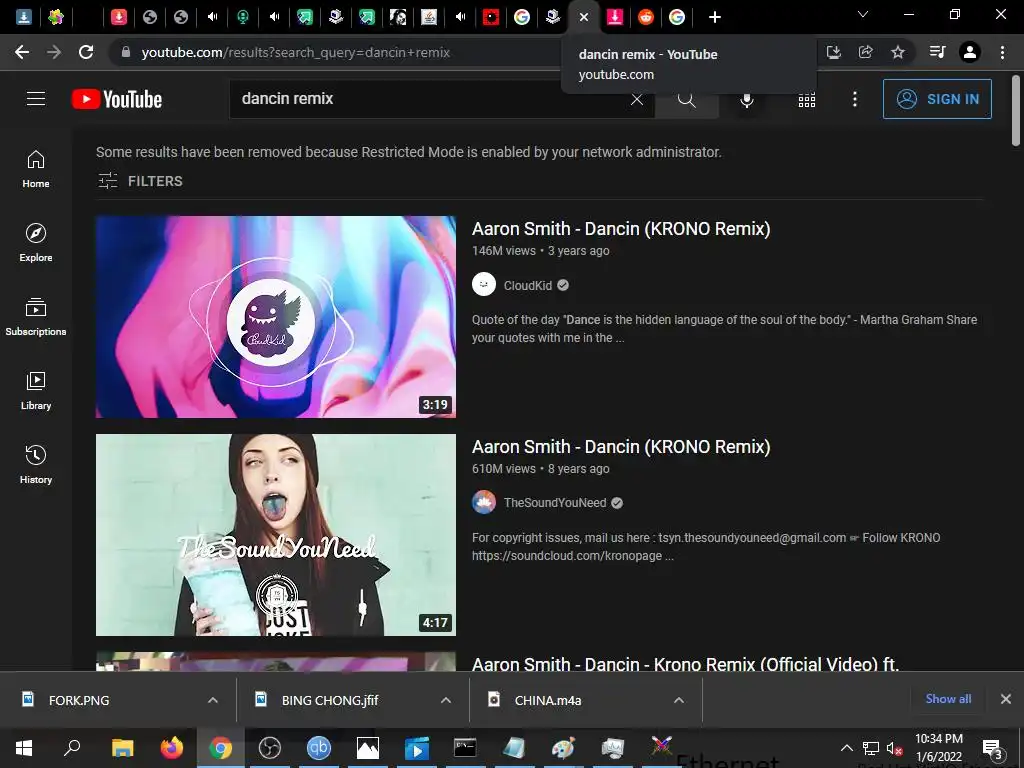Screen dimensions: 1024x768
Task: Open File Explorer from the taskbar
Action: pyautogui.click(x=122, y=748)
